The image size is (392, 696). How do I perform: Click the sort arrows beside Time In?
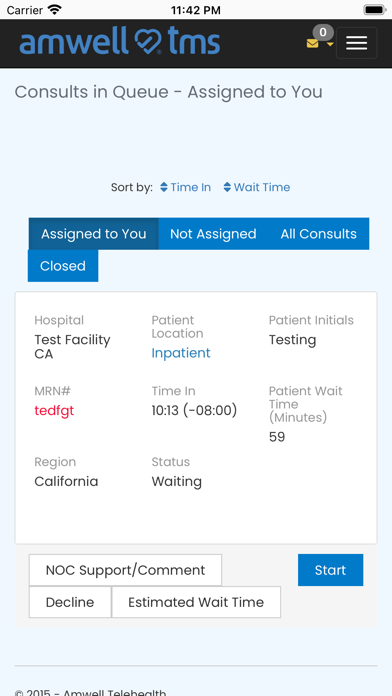164,187
